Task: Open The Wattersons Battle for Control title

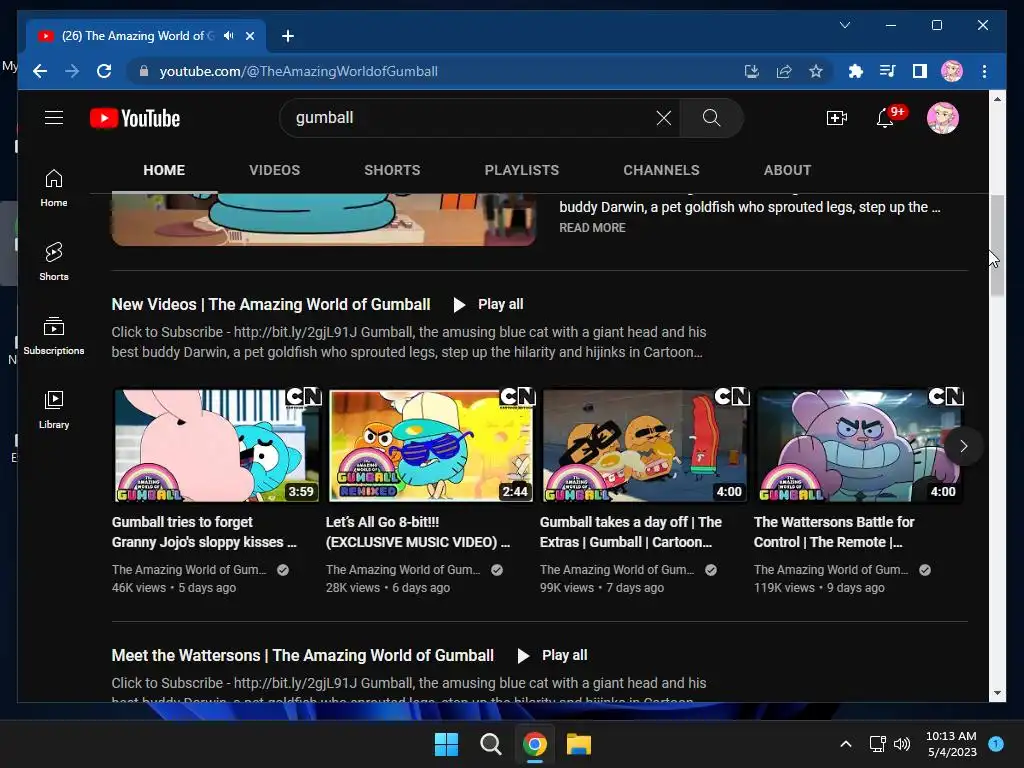Action: point(834,532)
